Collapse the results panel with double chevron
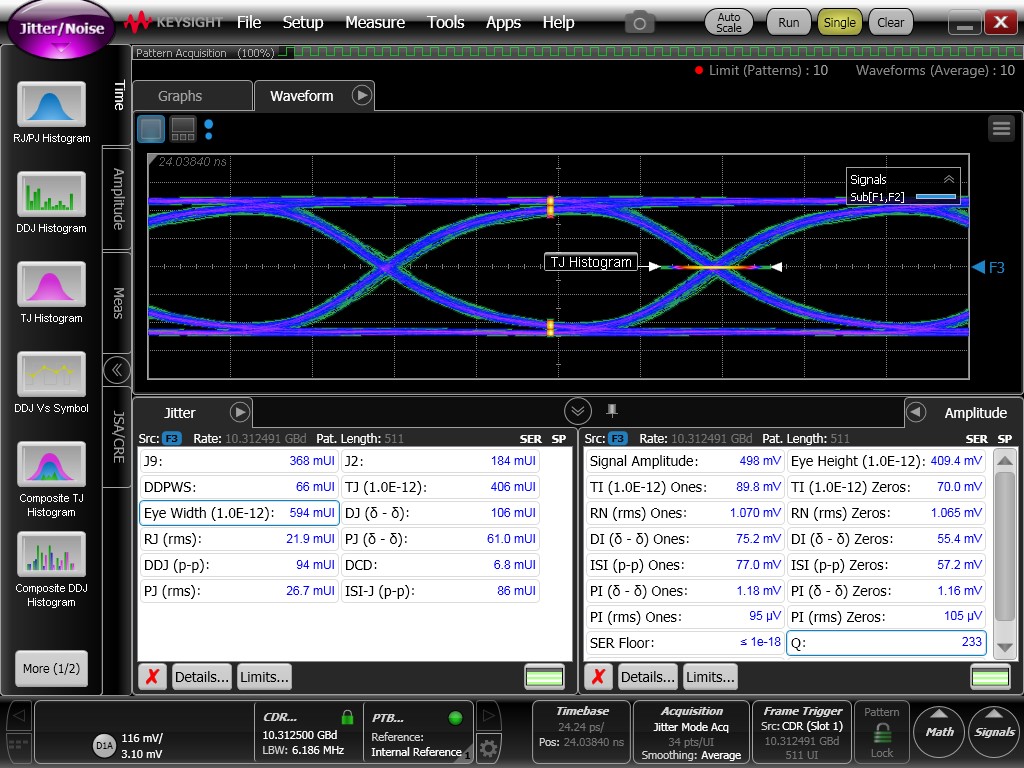The image size is (1024, 768). (577, 411)
